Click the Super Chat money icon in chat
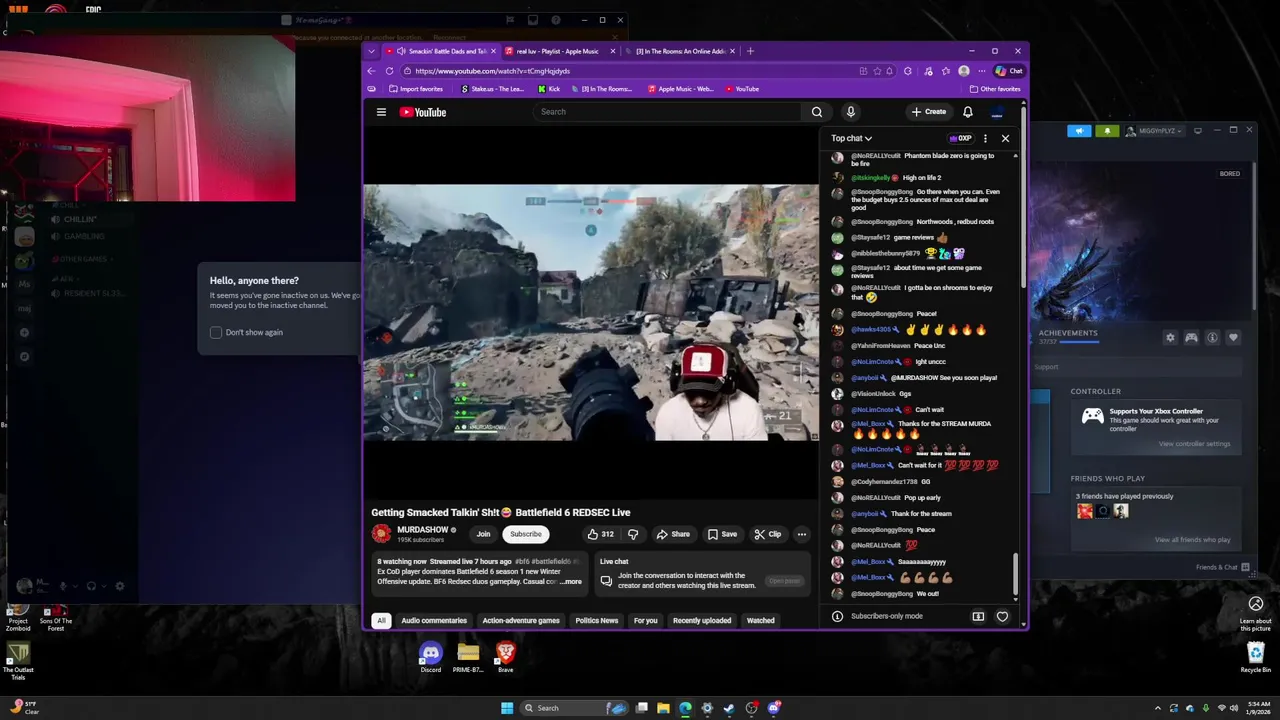Screen dimensions: 1280x720 click(978, 616)
